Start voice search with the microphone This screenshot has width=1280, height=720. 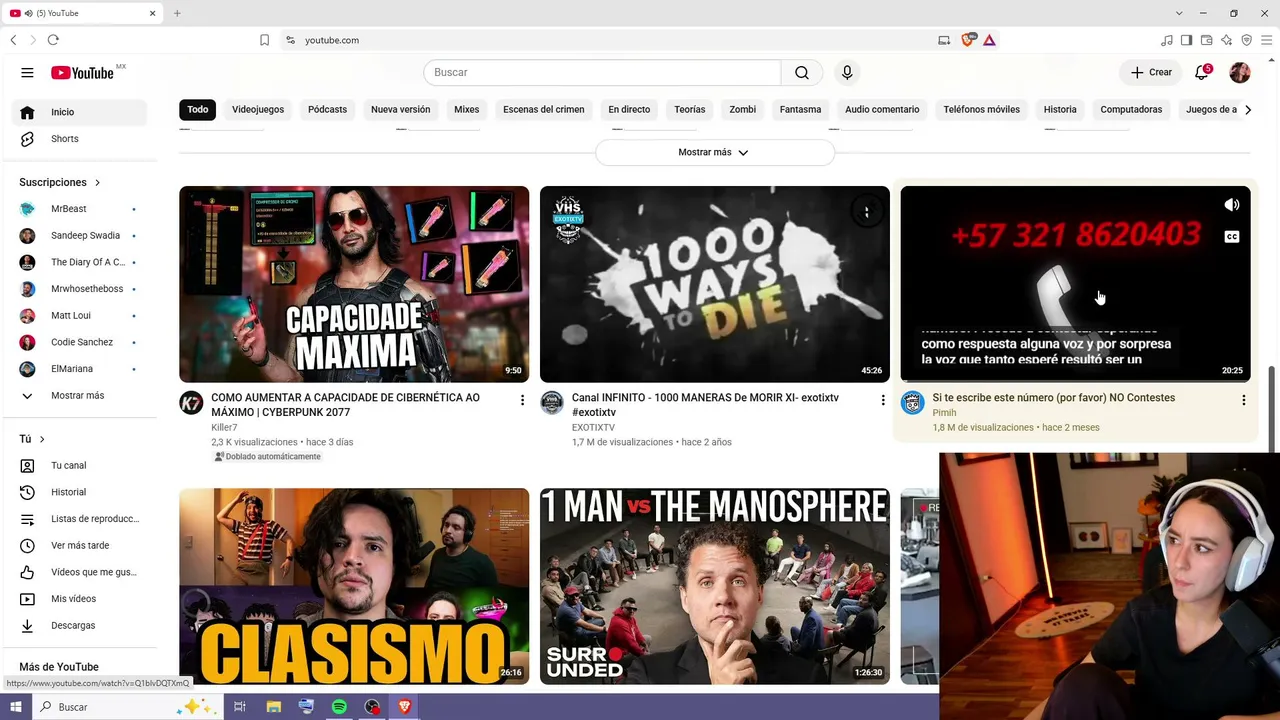pos(847,73)
